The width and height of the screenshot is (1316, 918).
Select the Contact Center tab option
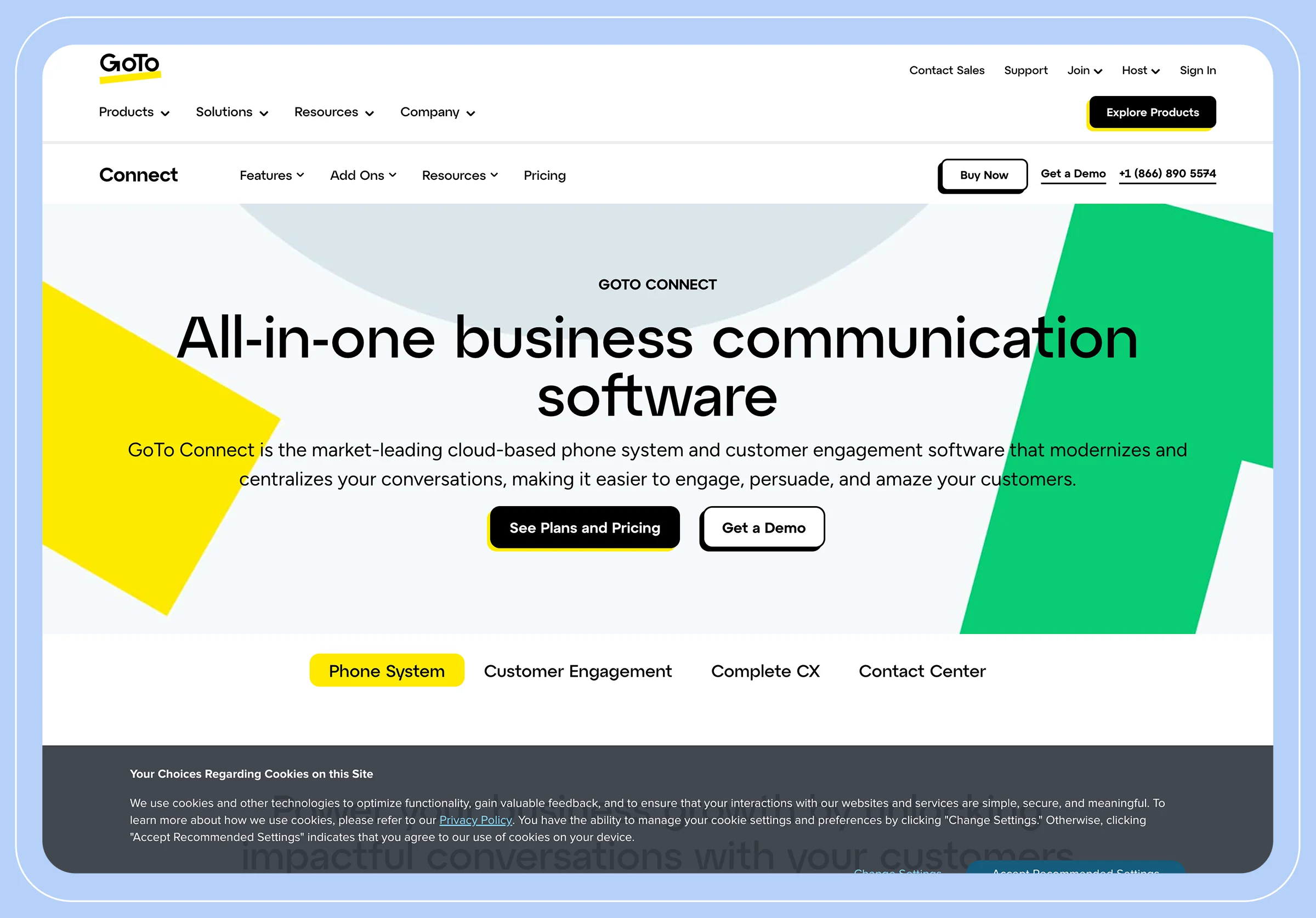pos(922,670)
